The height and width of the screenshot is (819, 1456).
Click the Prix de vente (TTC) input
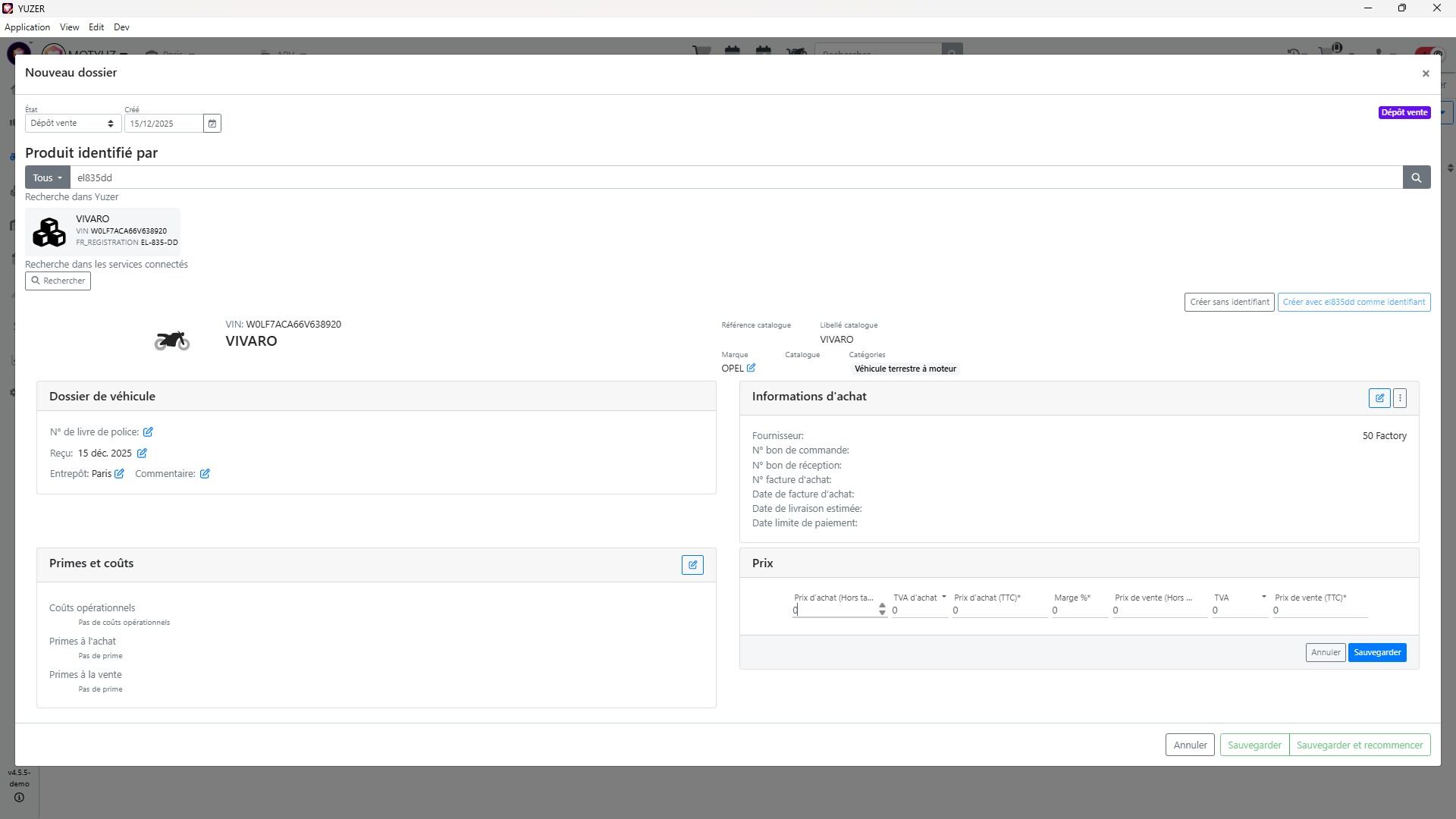pyautogui.click(x=1319, y=610)
